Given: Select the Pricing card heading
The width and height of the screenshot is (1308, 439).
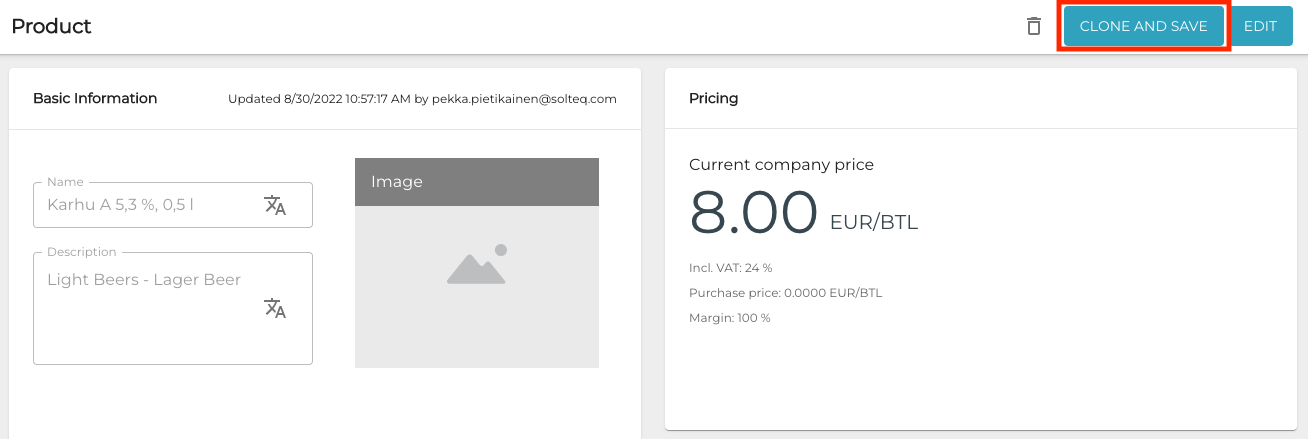Looking at the screenshot, I should point(714,99).
